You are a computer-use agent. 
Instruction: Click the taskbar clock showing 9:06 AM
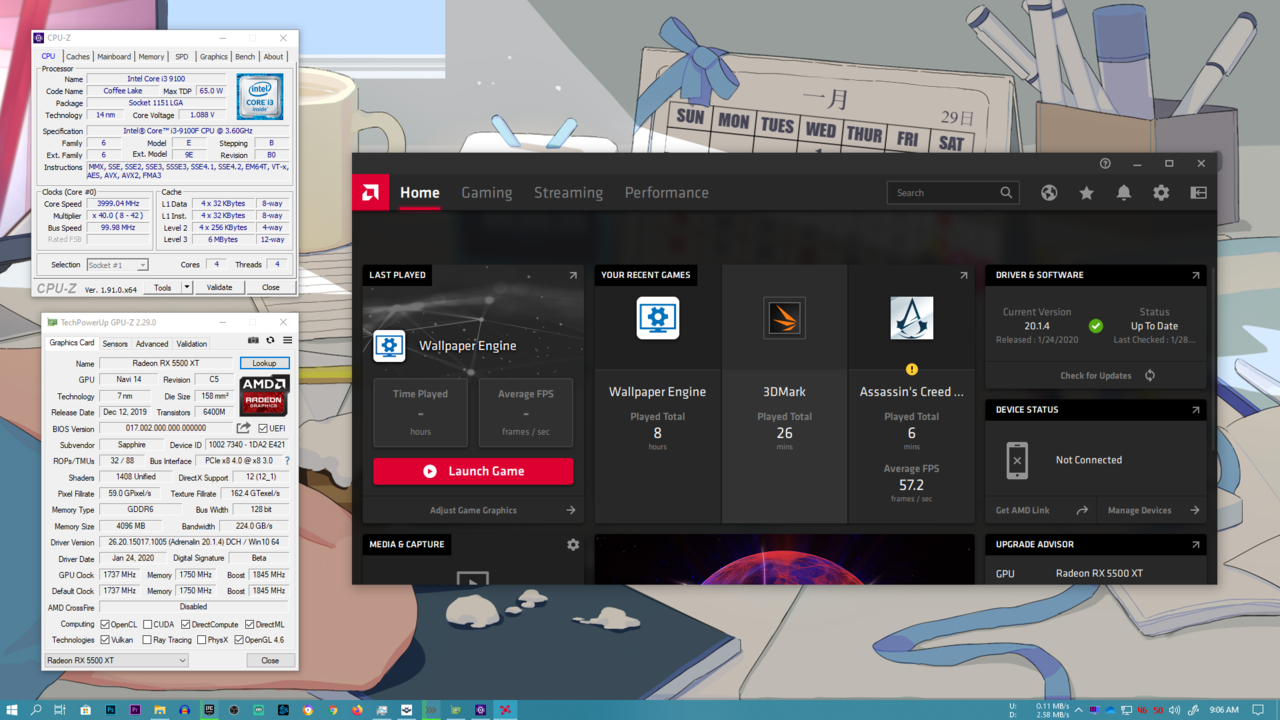pyautogui.click(x=1224, y=710)
